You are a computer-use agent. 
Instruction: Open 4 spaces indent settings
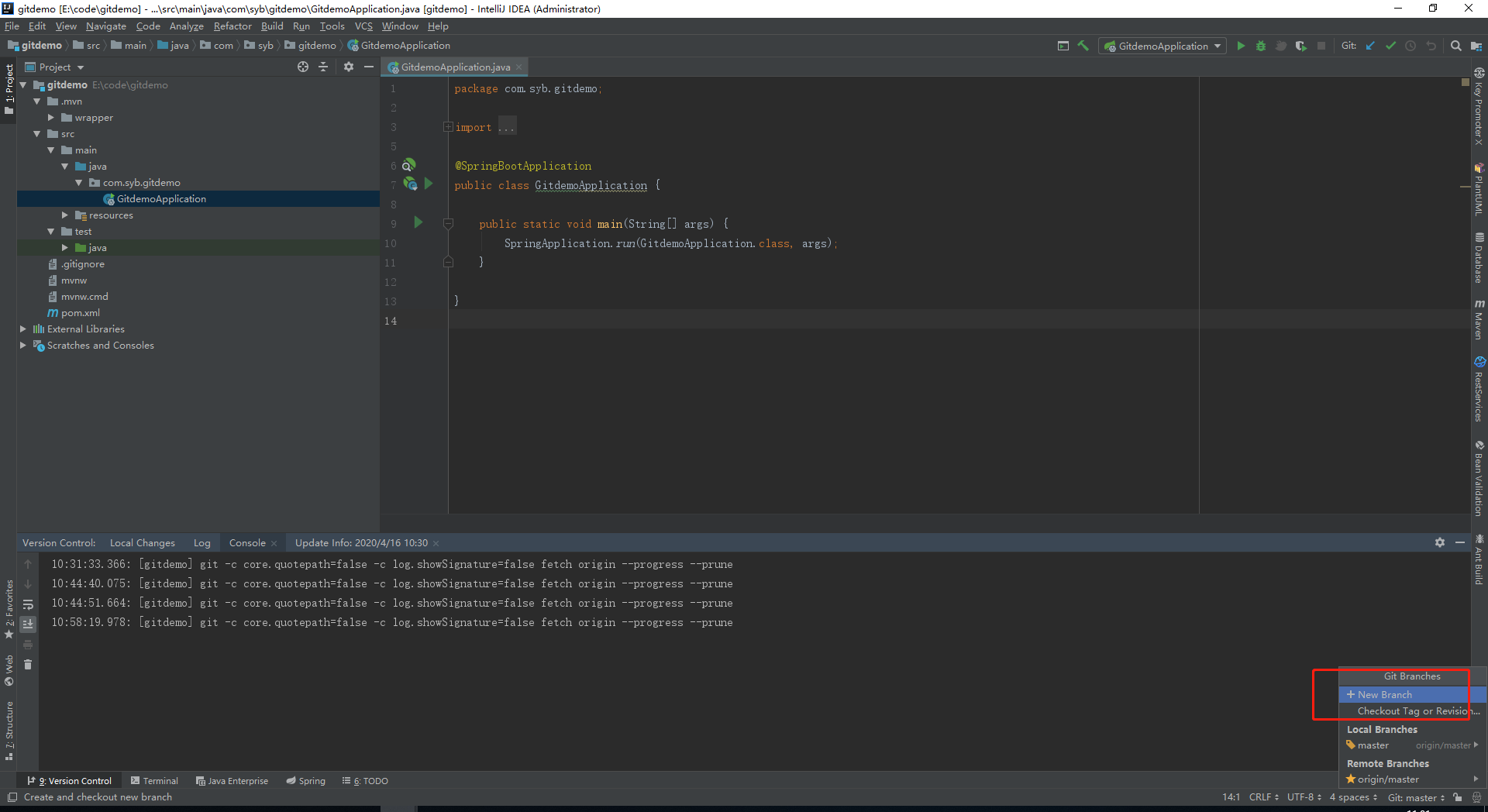1354,797
